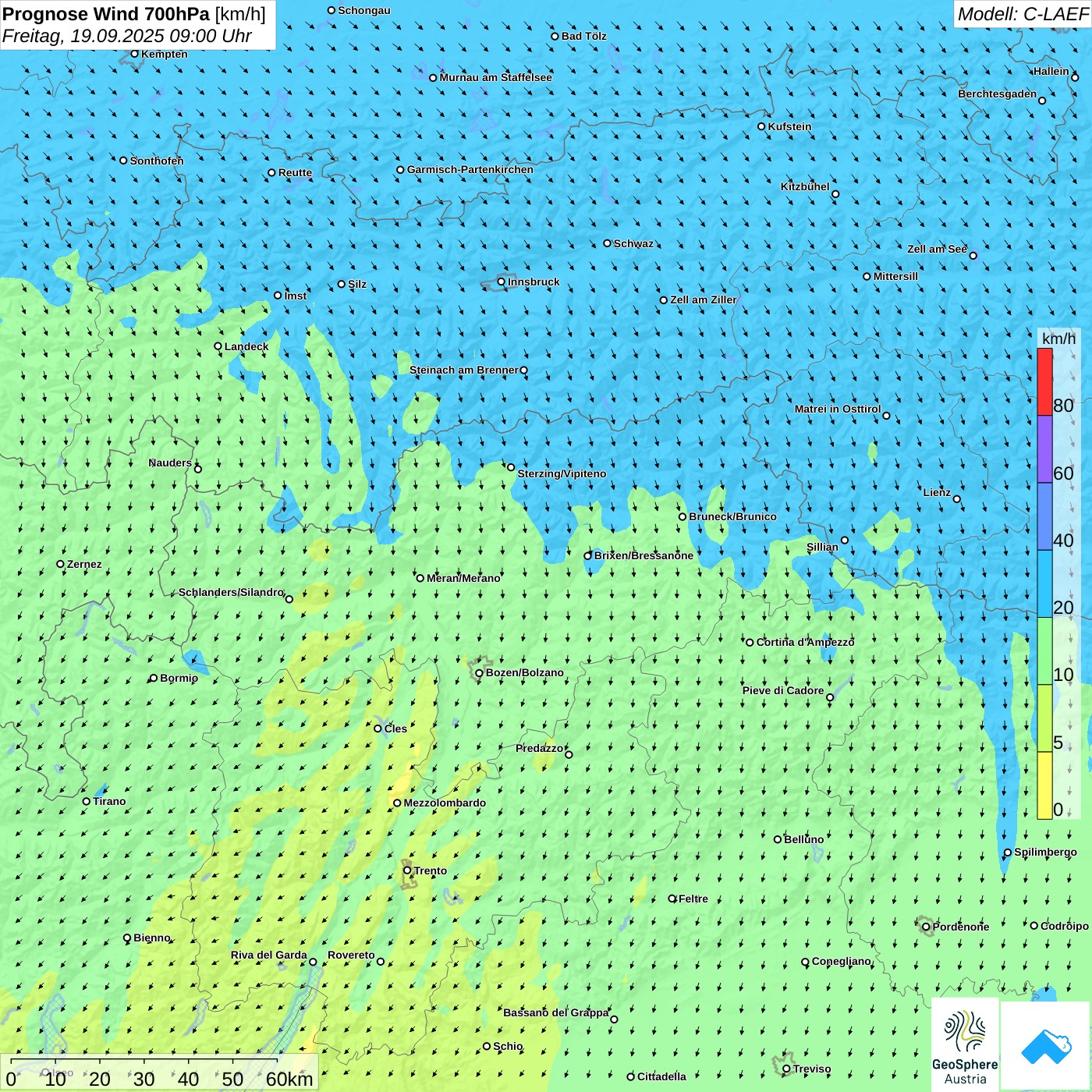
Task: Click the Reutte label
Action: coord(295,172)
